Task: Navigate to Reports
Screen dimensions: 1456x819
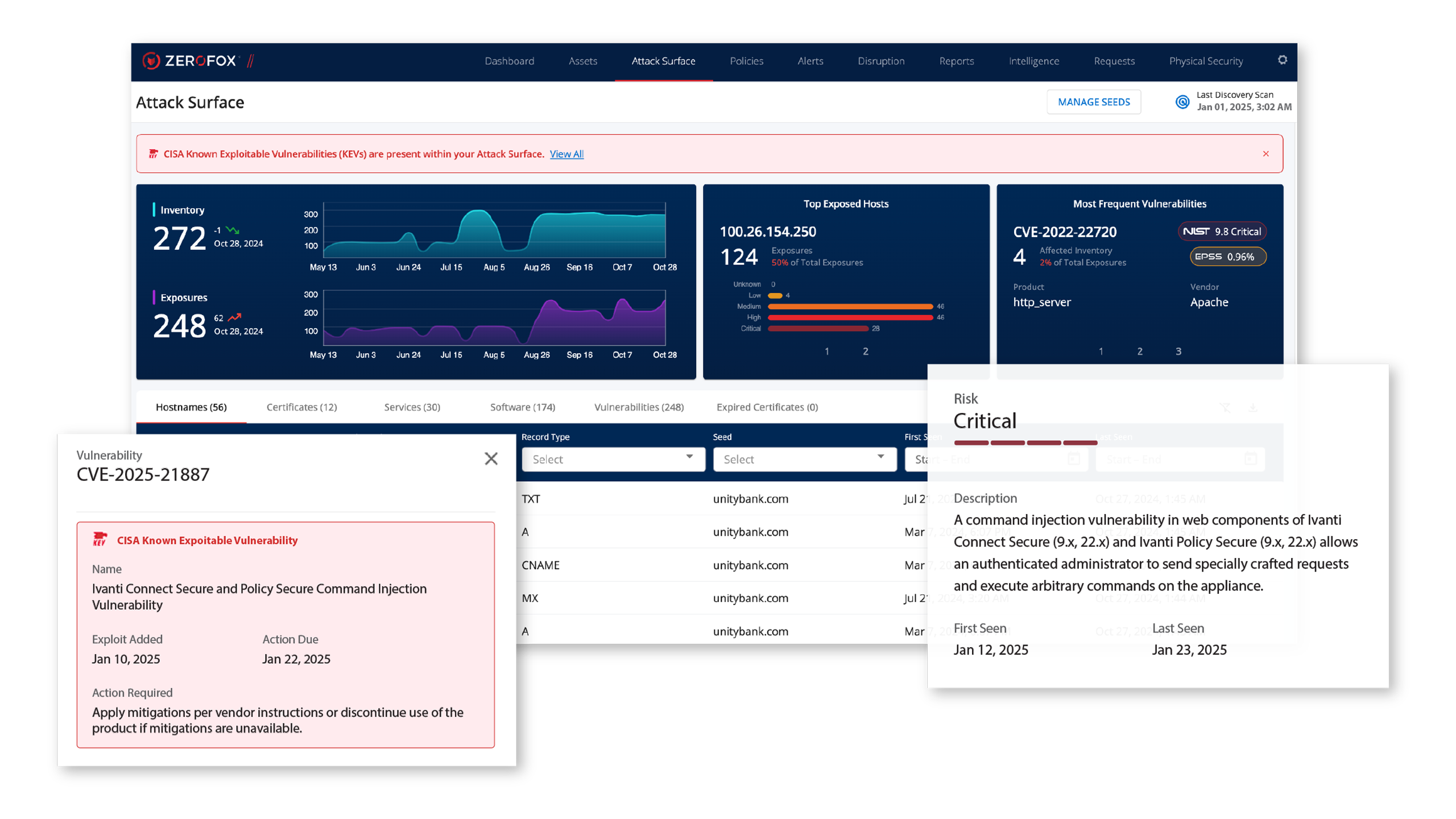Action: 956,61
